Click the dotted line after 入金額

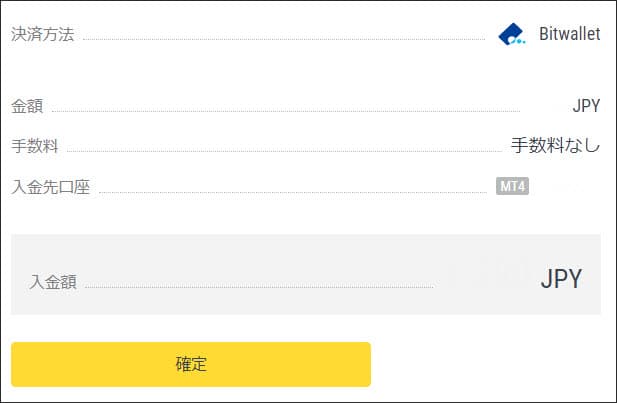pyautogui.click(x=258, y=288)
